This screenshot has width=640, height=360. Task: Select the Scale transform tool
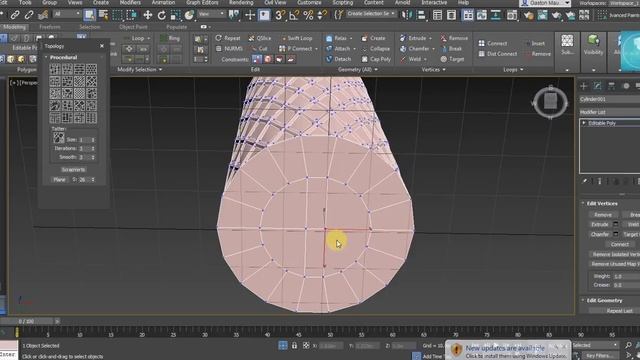(x=176, y=16)
